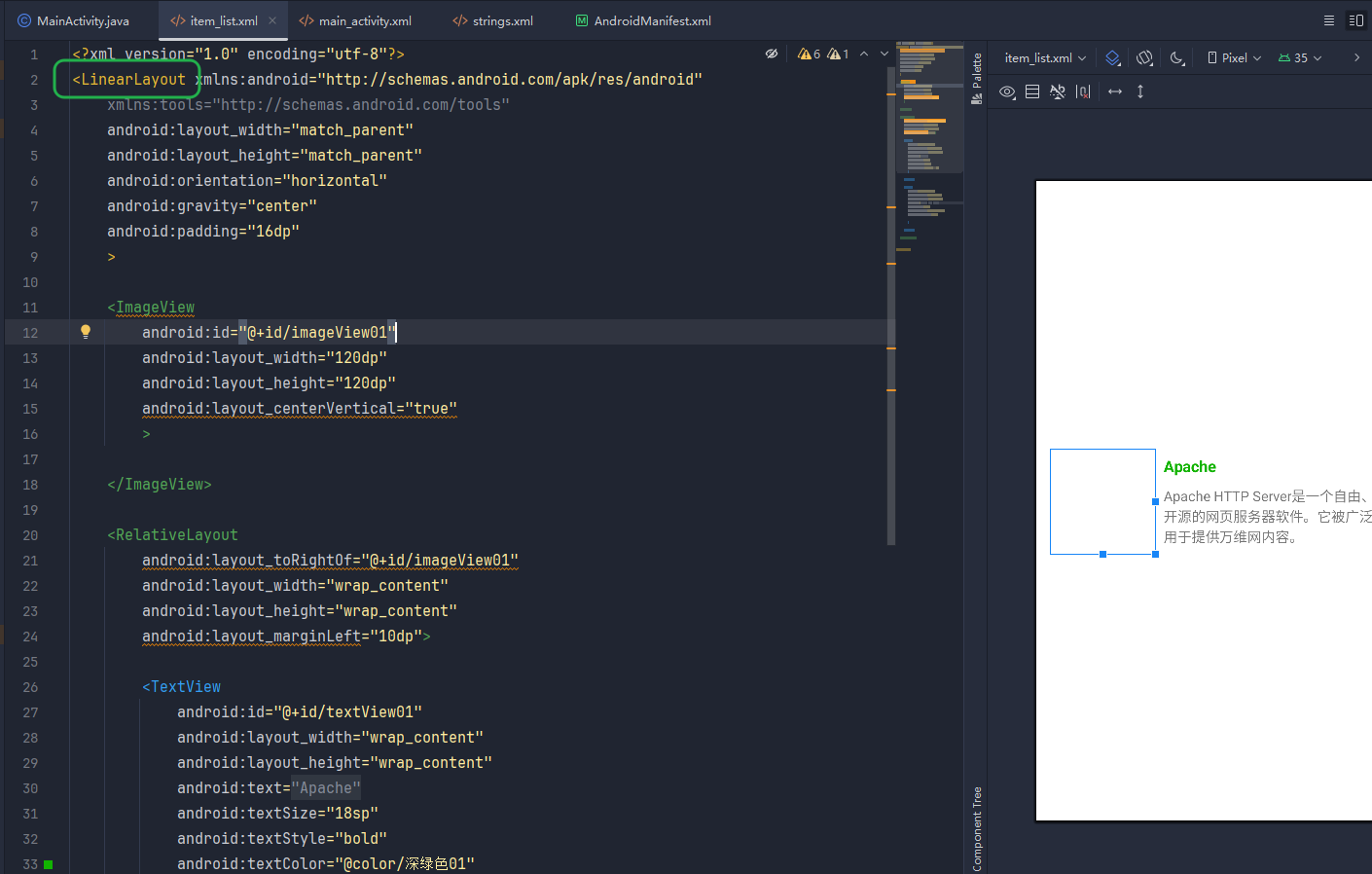The width and height of the screenshot is (1372, 874).
Task: Select the ImageView placeholder in the design preview
Action: tap(1102, 501)
